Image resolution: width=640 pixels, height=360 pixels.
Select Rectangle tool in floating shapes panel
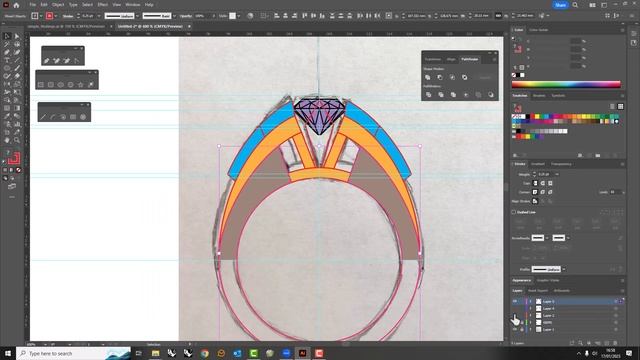tap(40, 84)
